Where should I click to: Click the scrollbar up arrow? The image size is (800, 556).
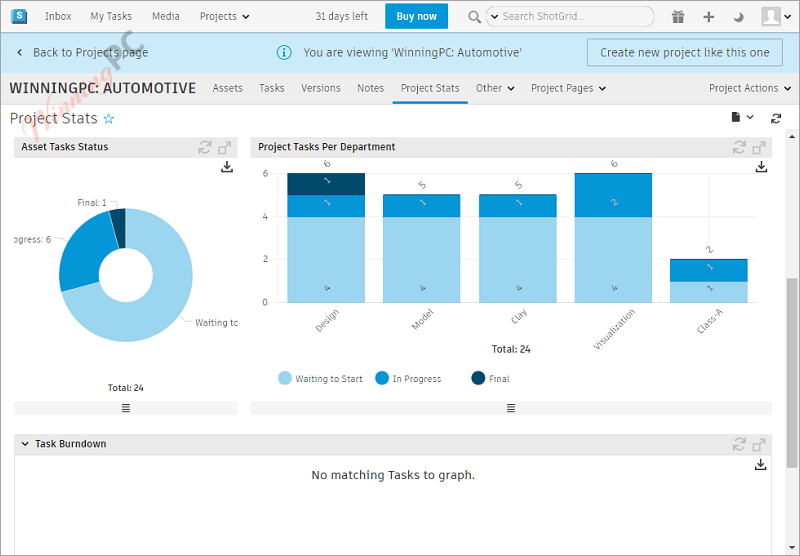point(792,137)
